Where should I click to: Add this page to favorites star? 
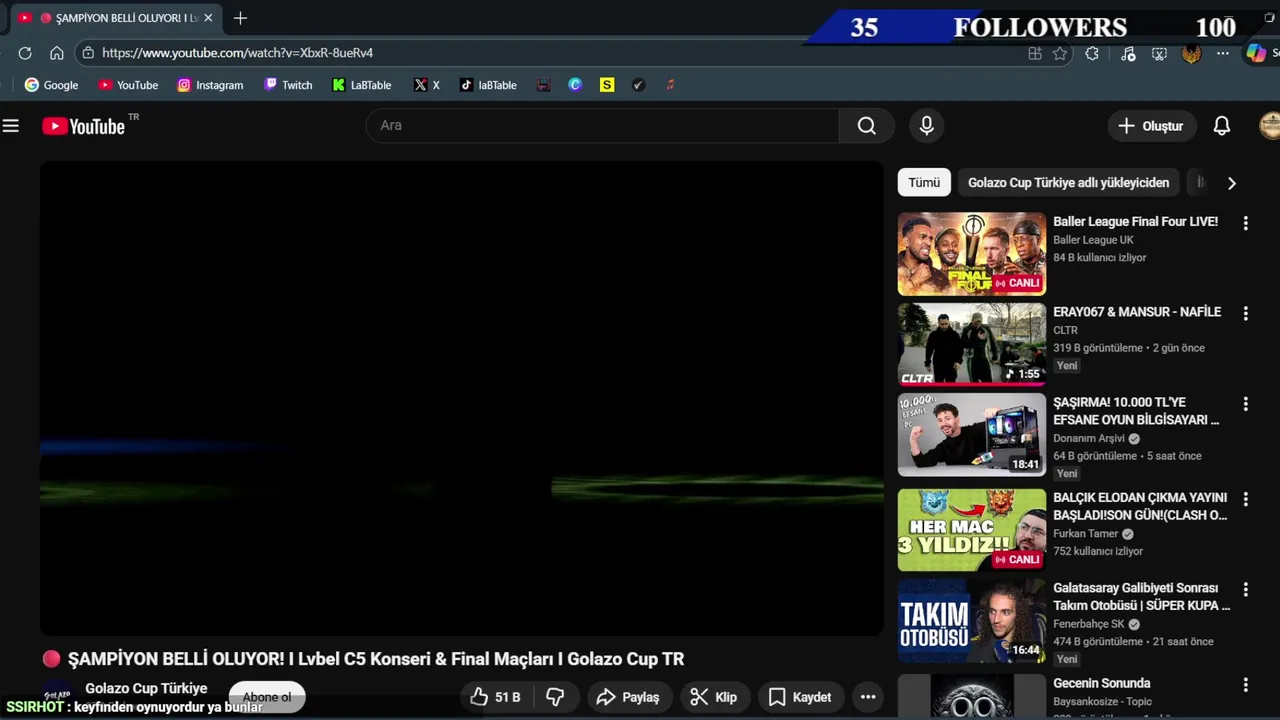coord(1060,54)
